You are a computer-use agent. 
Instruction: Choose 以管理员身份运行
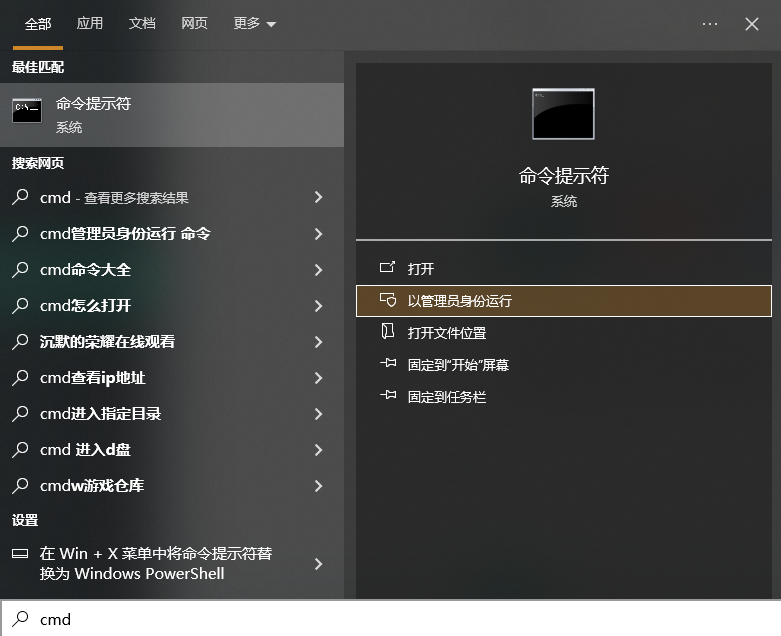point(564,301)
